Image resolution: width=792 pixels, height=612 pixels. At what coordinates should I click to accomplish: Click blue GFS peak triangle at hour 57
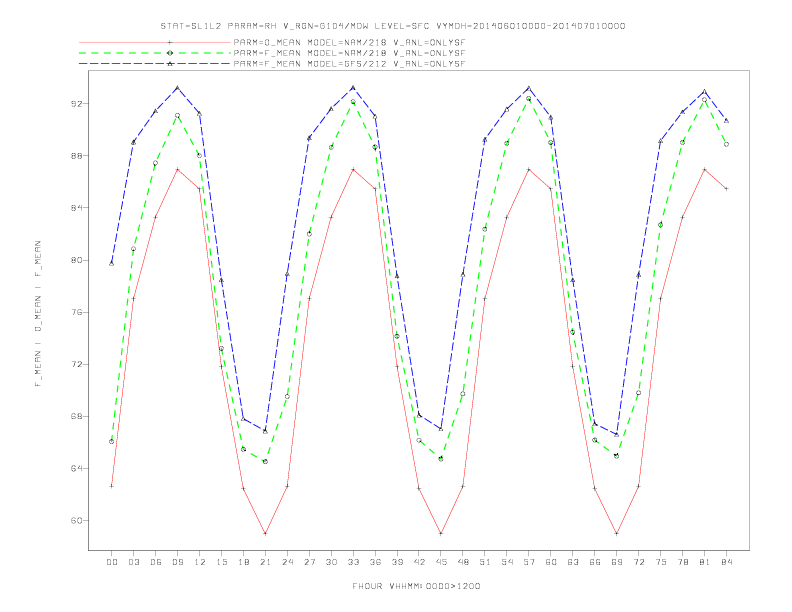(x=529, y=88)
